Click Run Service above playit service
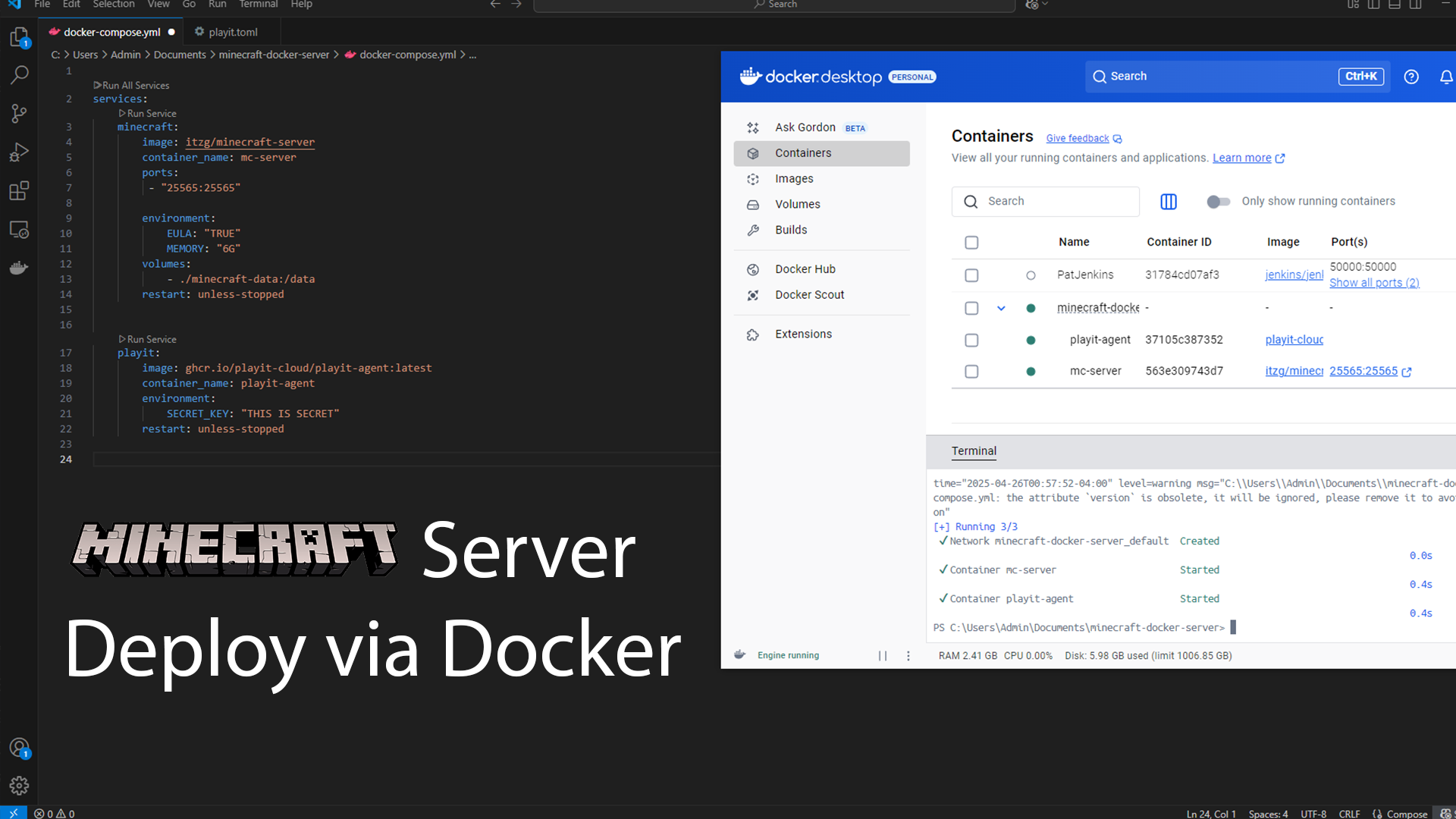 (x=147, y=339)
